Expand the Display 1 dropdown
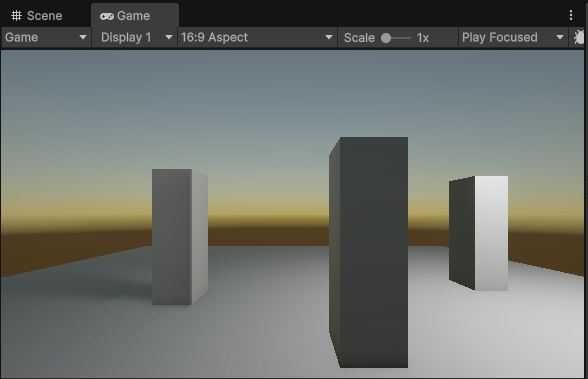This screenshot has height=379, width=588. click(x=135, y=37)
